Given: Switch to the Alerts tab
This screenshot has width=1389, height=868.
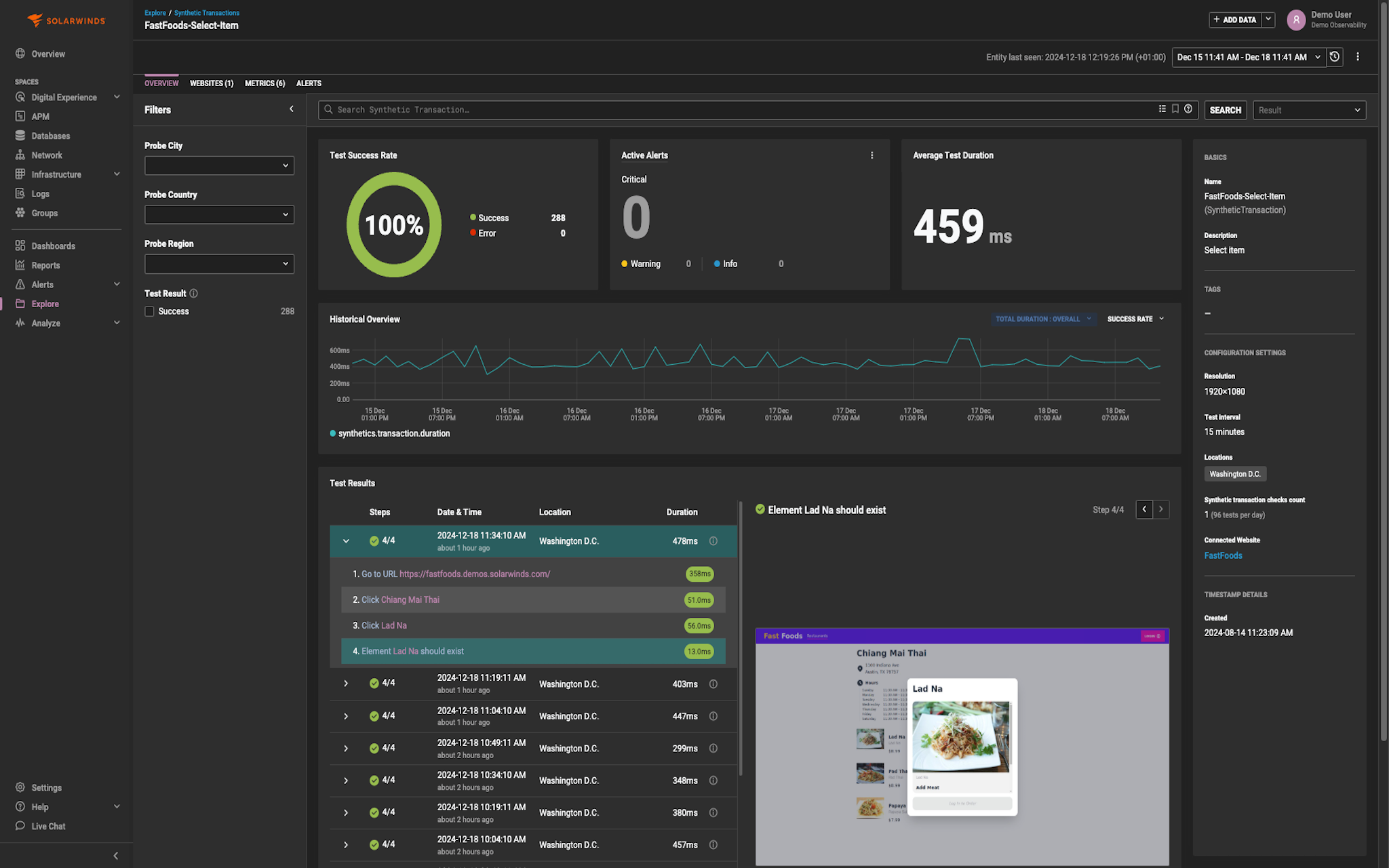Looking at the screenshot, I should 309,83.
